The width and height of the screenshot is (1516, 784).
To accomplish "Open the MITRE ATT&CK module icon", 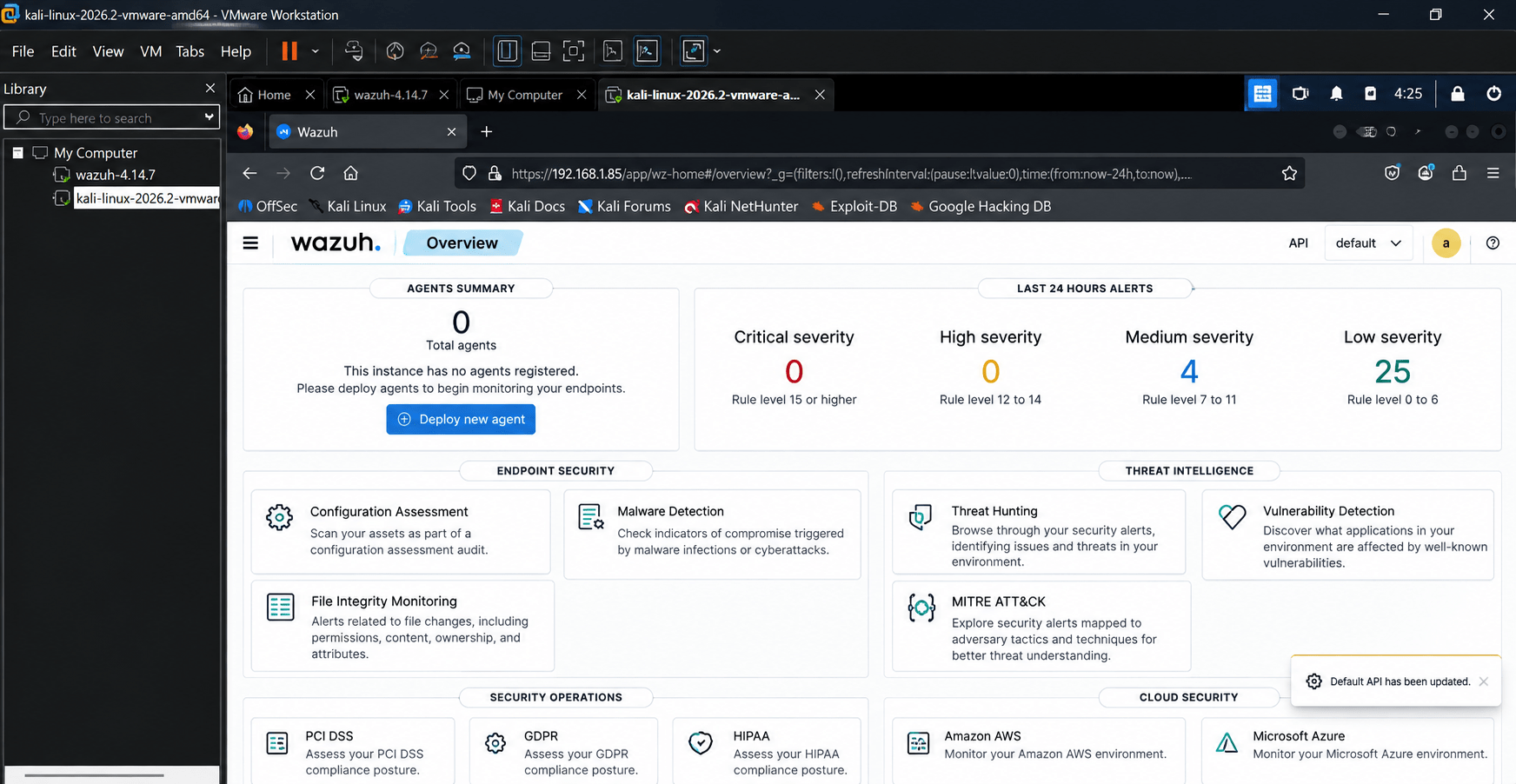I will 921,608.
